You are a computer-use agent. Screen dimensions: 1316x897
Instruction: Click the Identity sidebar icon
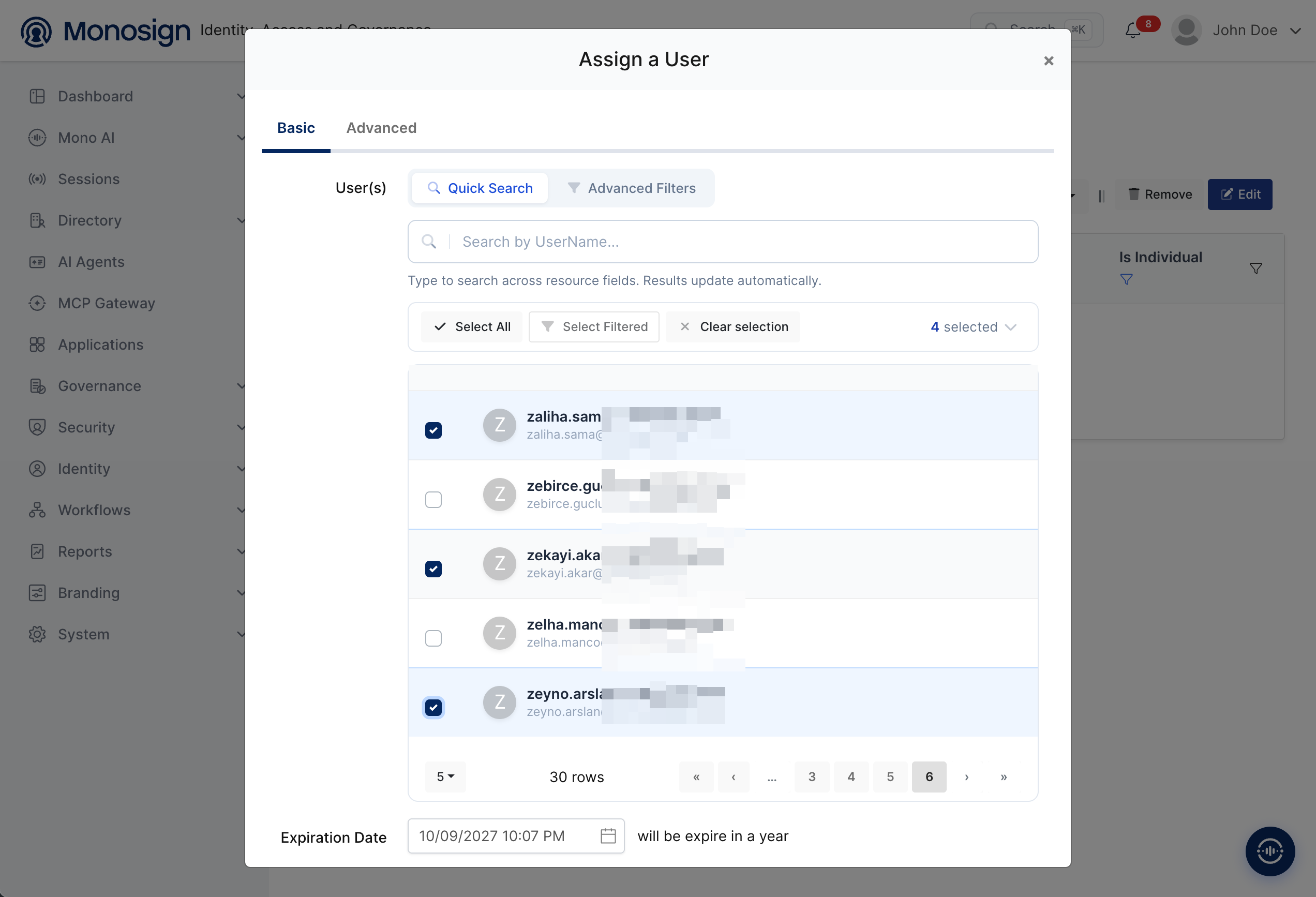37,468
